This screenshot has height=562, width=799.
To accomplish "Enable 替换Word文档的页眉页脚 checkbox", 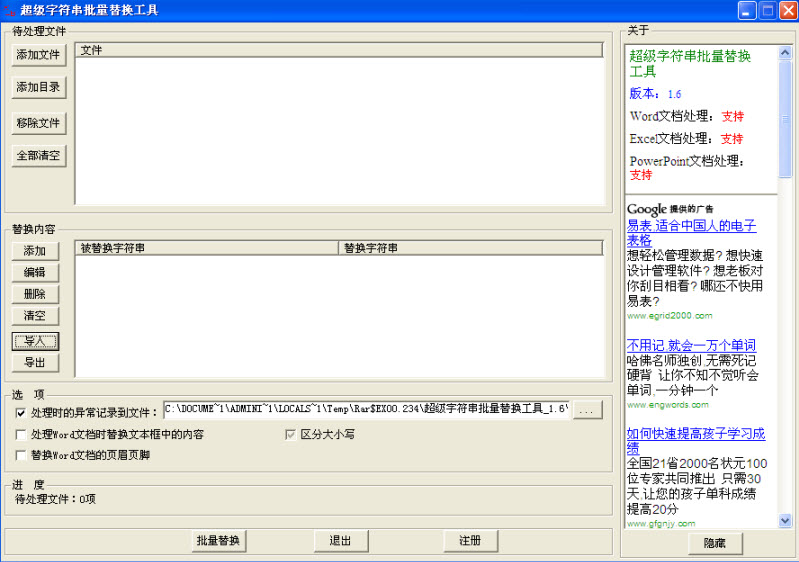I will coord(21,455).
